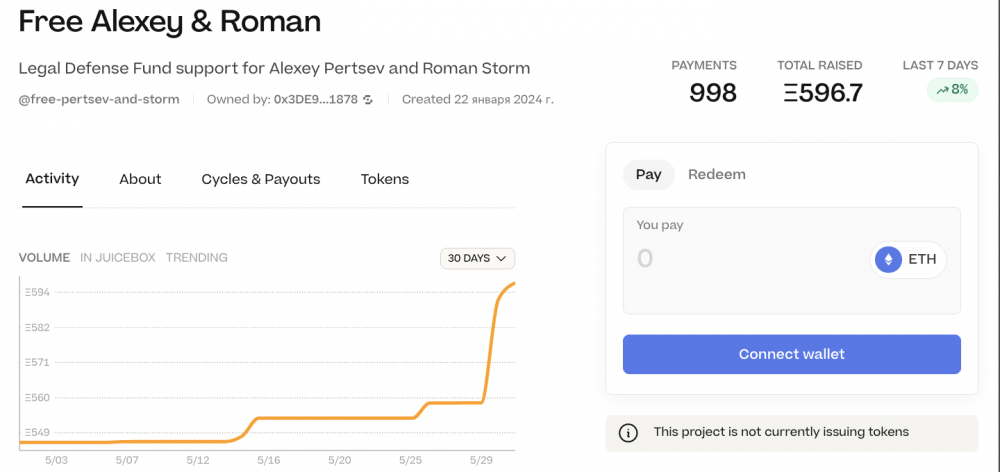Click the copy icon next to owner address

[x=368, y=100]
